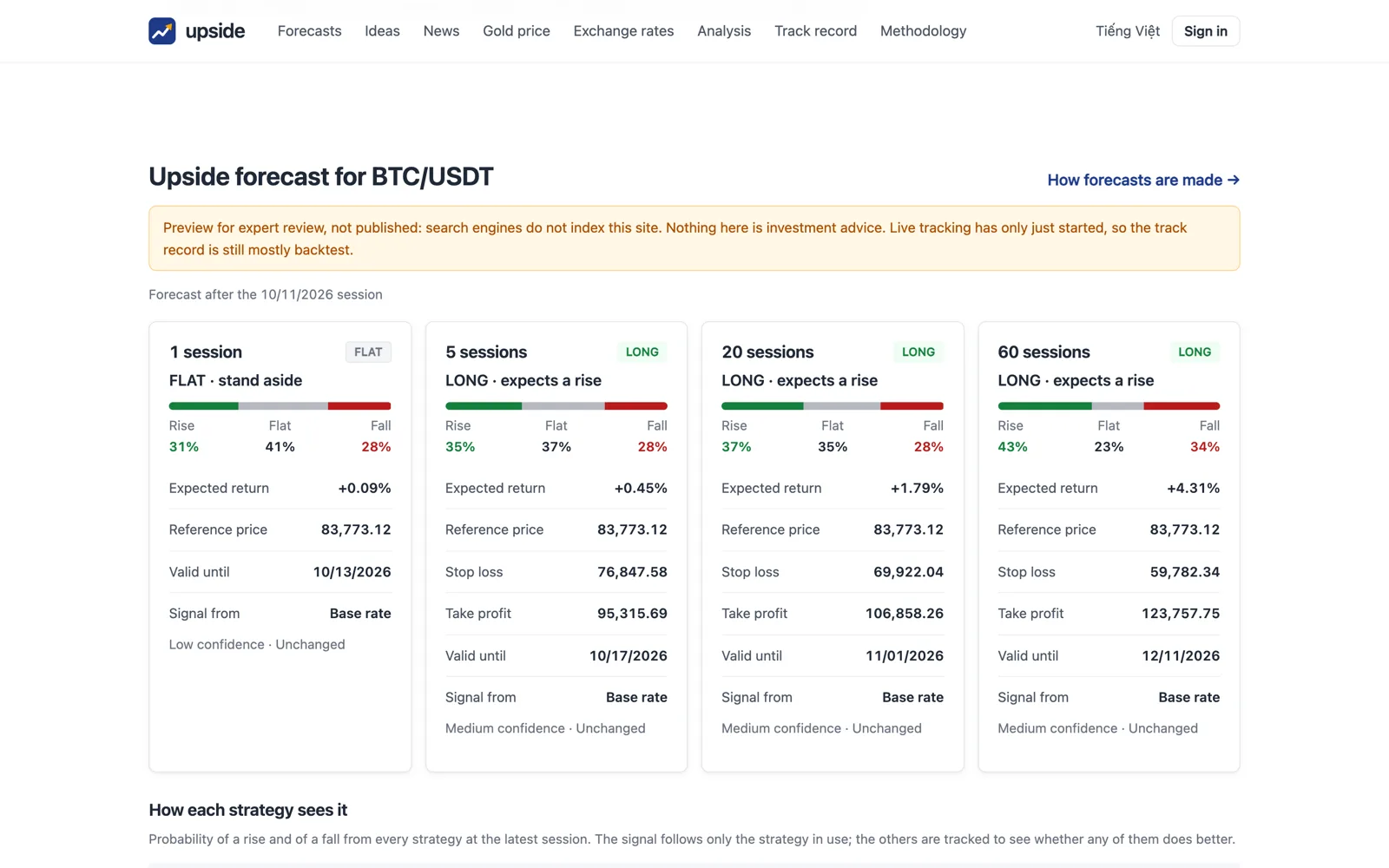Viewport: 1389px width, 868px height.
Task: Click the stop loss value 76,847.58
Action: (632, 572)
